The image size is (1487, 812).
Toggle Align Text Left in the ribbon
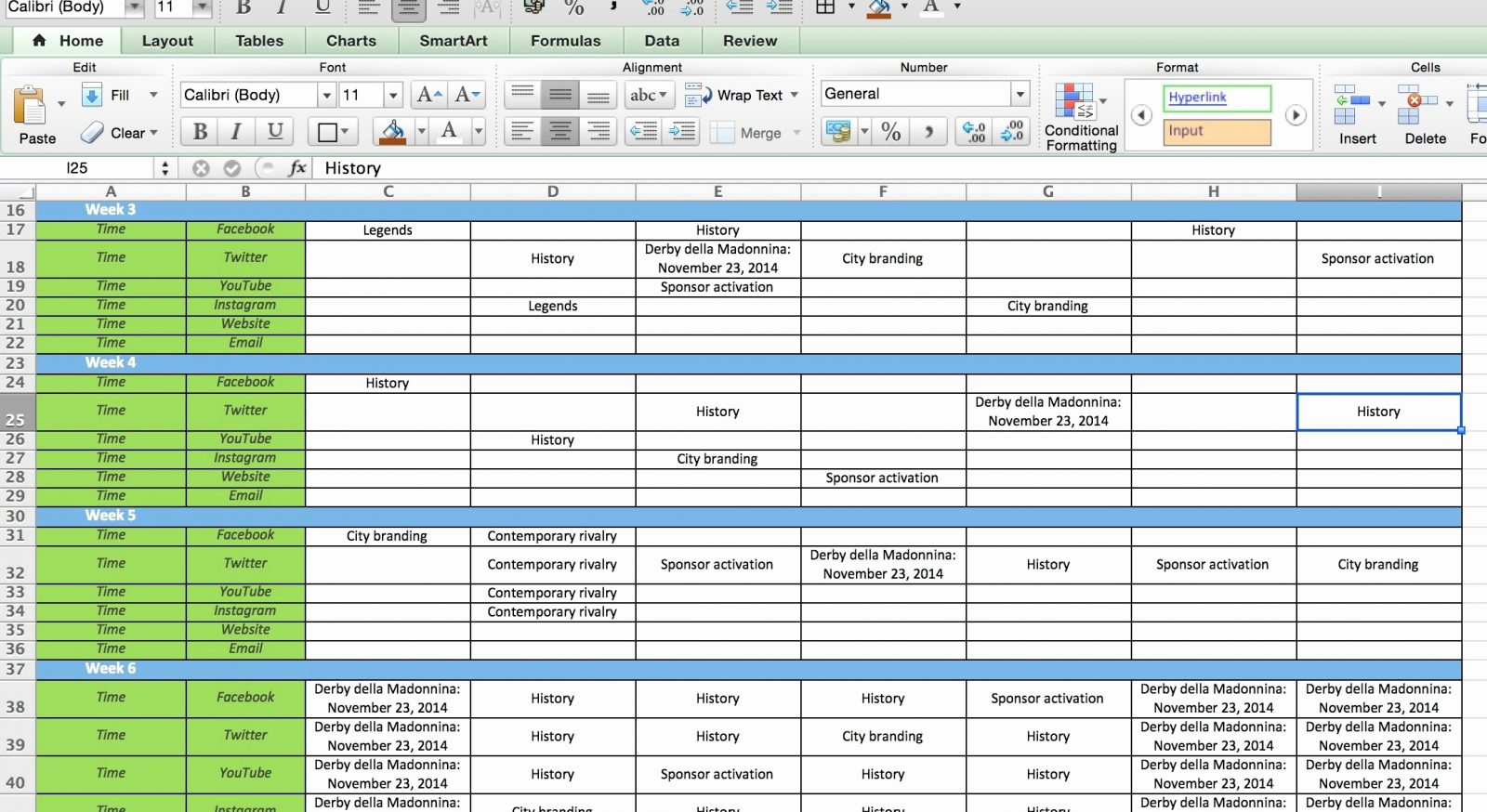(x=522, y=132)
